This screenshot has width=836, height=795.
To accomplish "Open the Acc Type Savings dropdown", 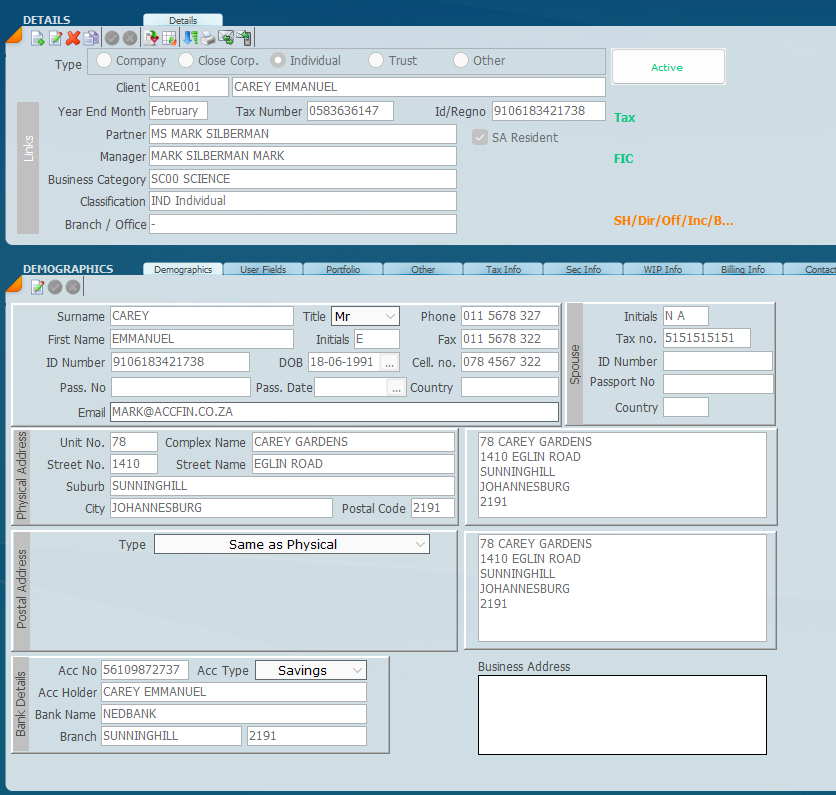I will click(310, 670).
